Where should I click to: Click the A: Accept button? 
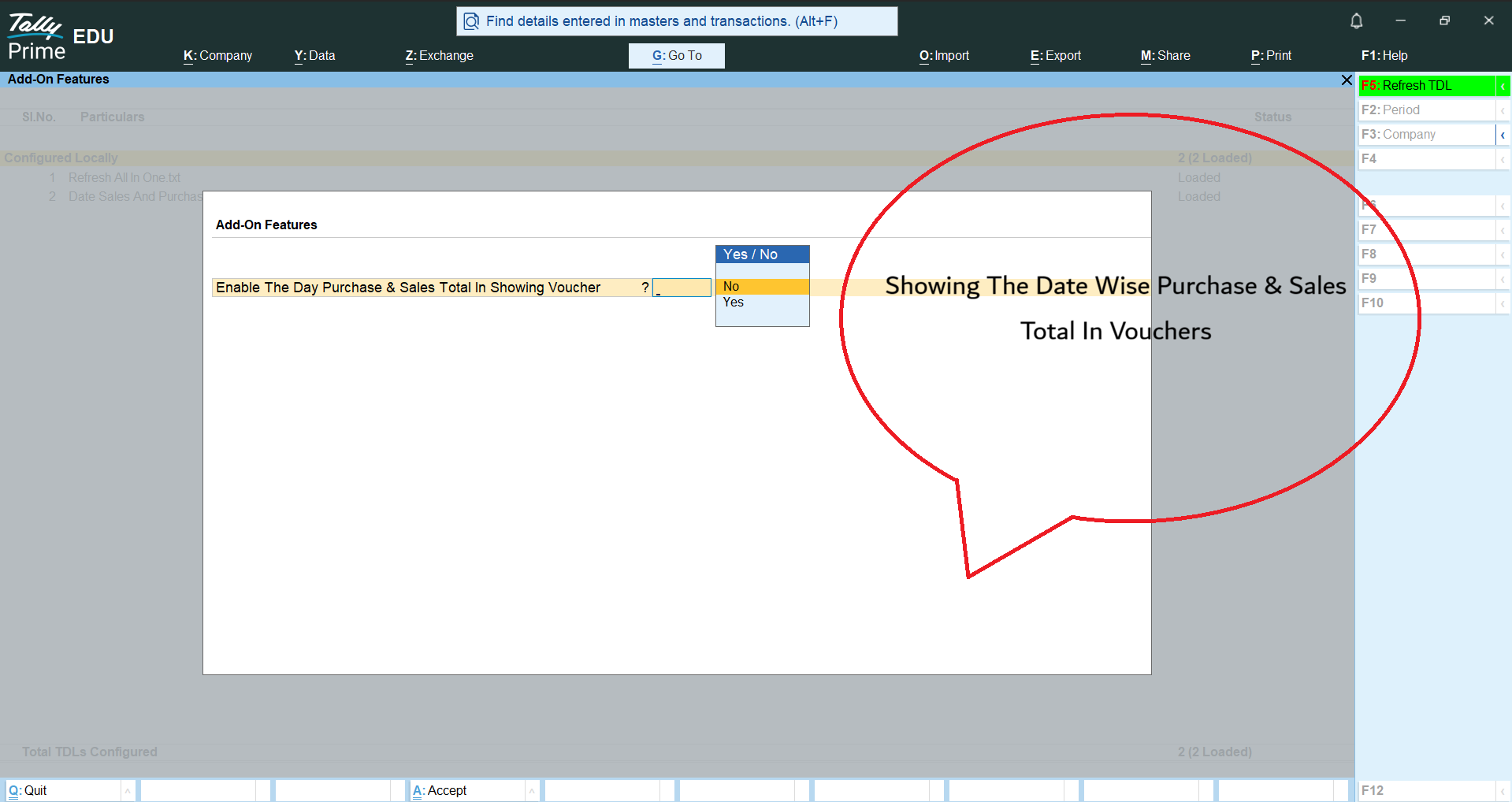tap(467, 790)
